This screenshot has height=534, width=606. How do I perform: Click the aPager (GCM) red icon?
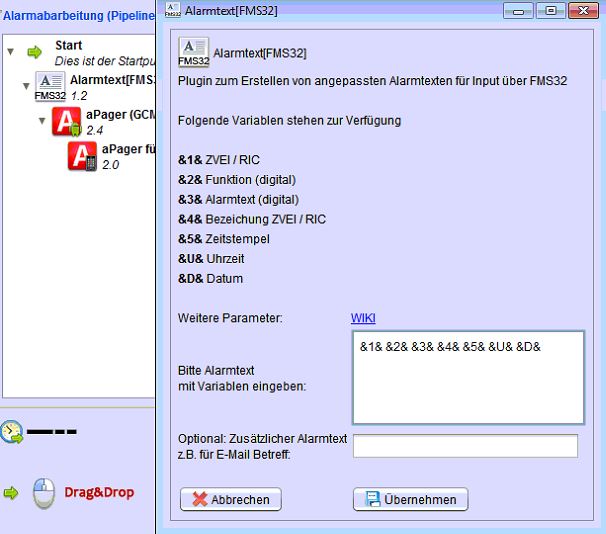pos(68,122)
